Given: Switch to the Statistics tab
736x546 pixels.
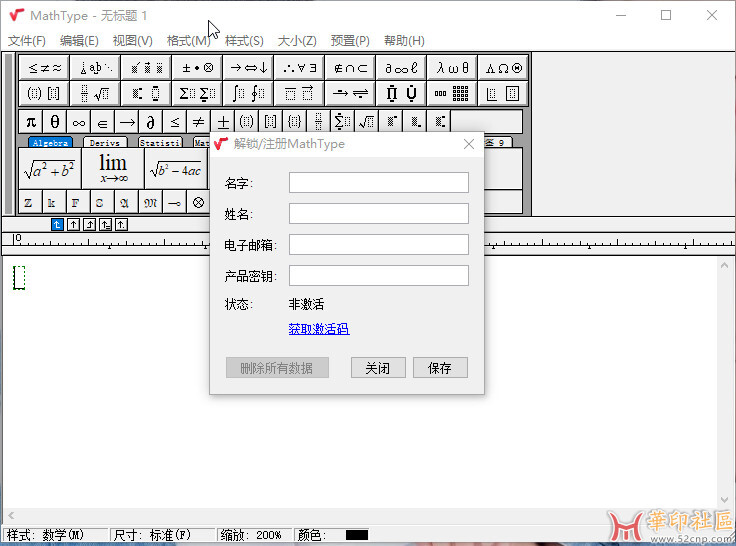Looking at the screenshot, I should tap(160, 142).
